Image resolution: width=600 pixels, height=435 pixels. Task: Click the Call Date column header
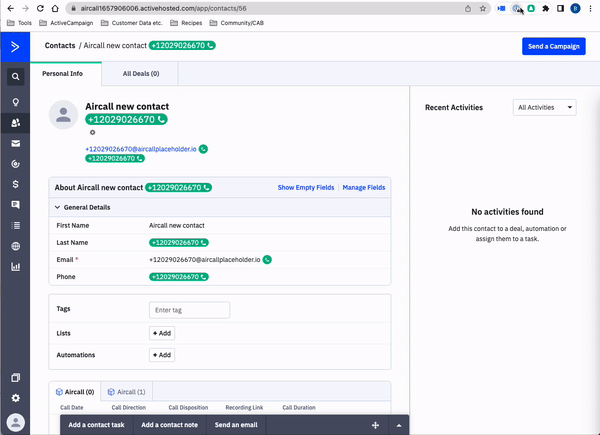(72, 407)
